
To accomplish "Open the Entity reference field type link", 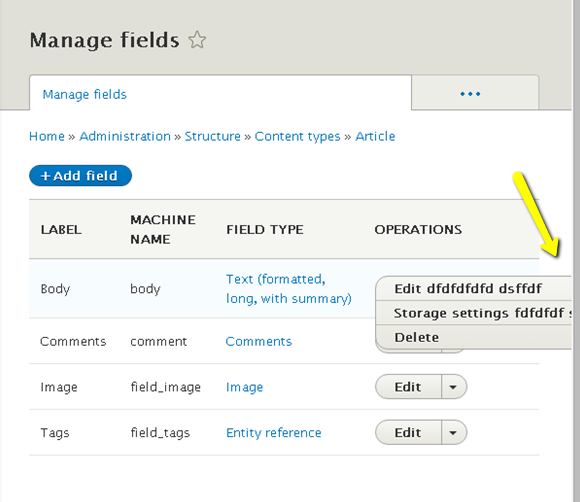I will [x=274, y=432].
